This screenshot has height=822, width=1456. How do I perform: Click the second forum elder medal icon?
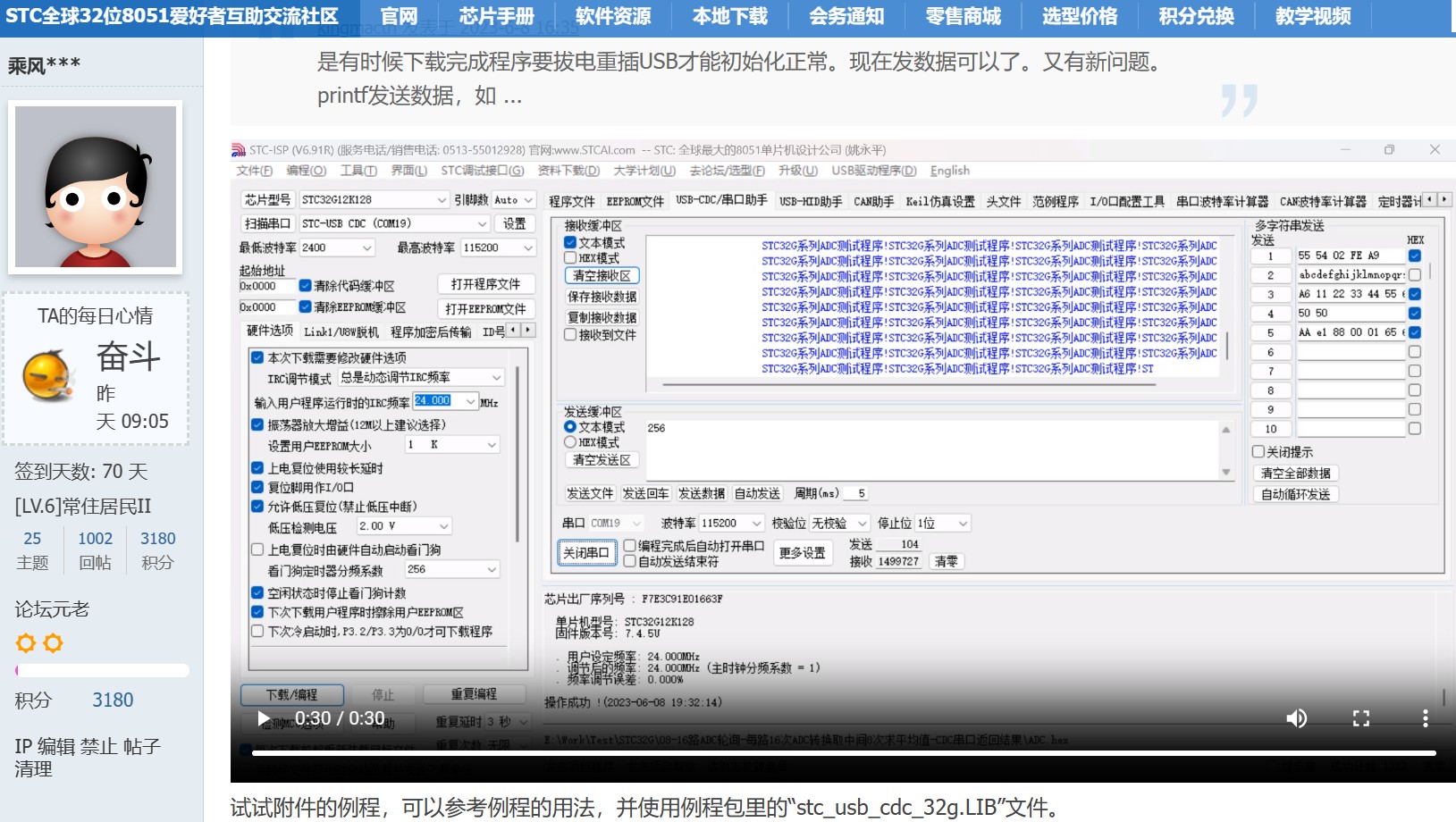pos(54,643)
